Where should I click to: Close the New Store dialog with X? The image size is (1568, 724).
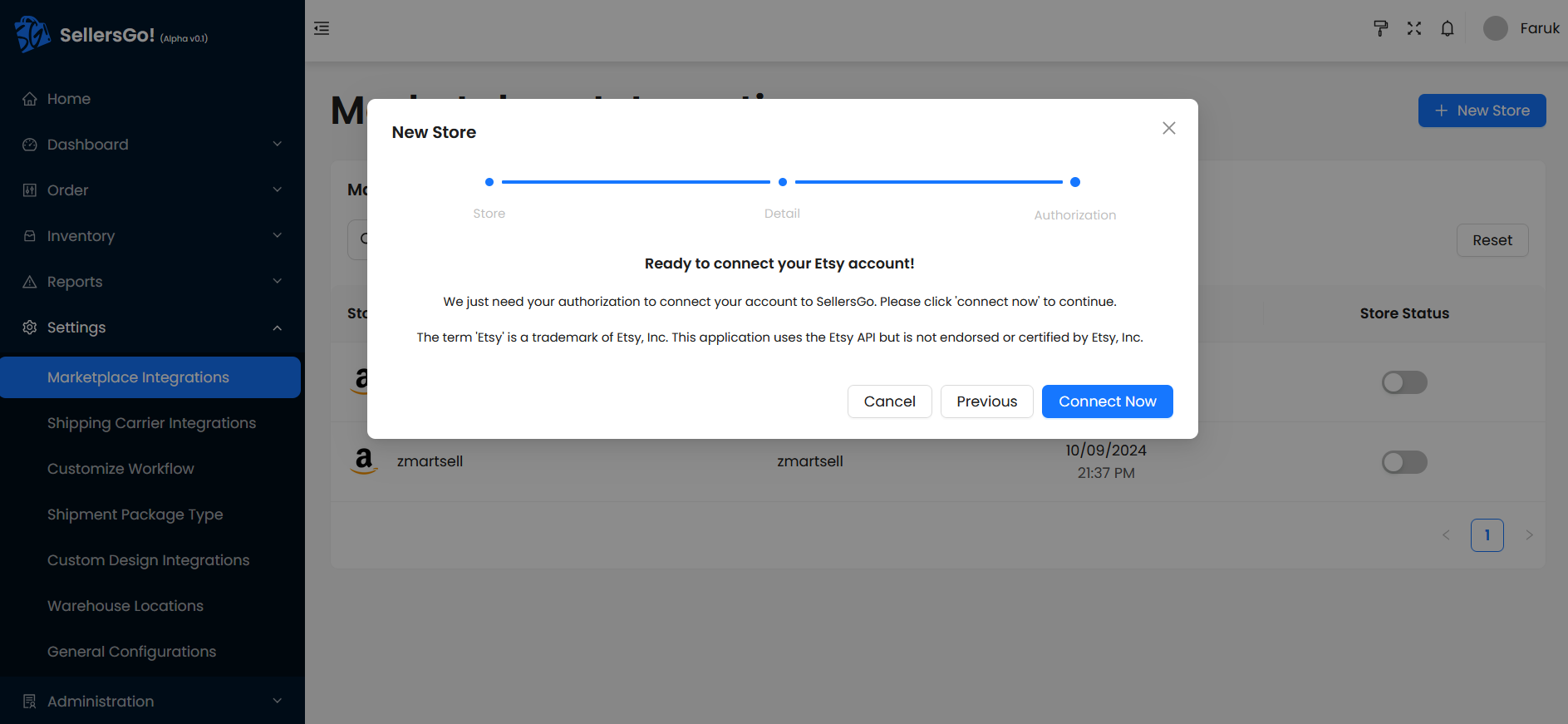tap(1168, 128)
